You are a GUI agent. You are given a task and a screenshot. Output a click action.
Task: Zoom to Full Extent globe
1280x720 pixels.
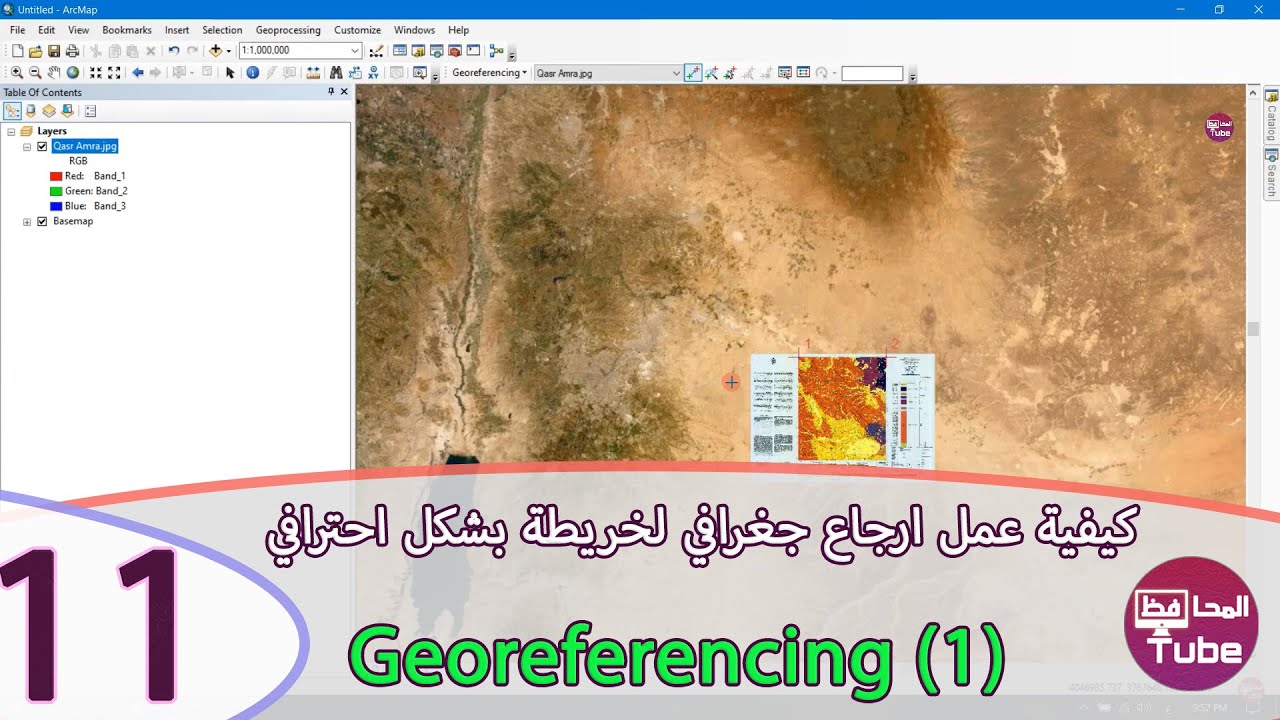tap(73, 72)
